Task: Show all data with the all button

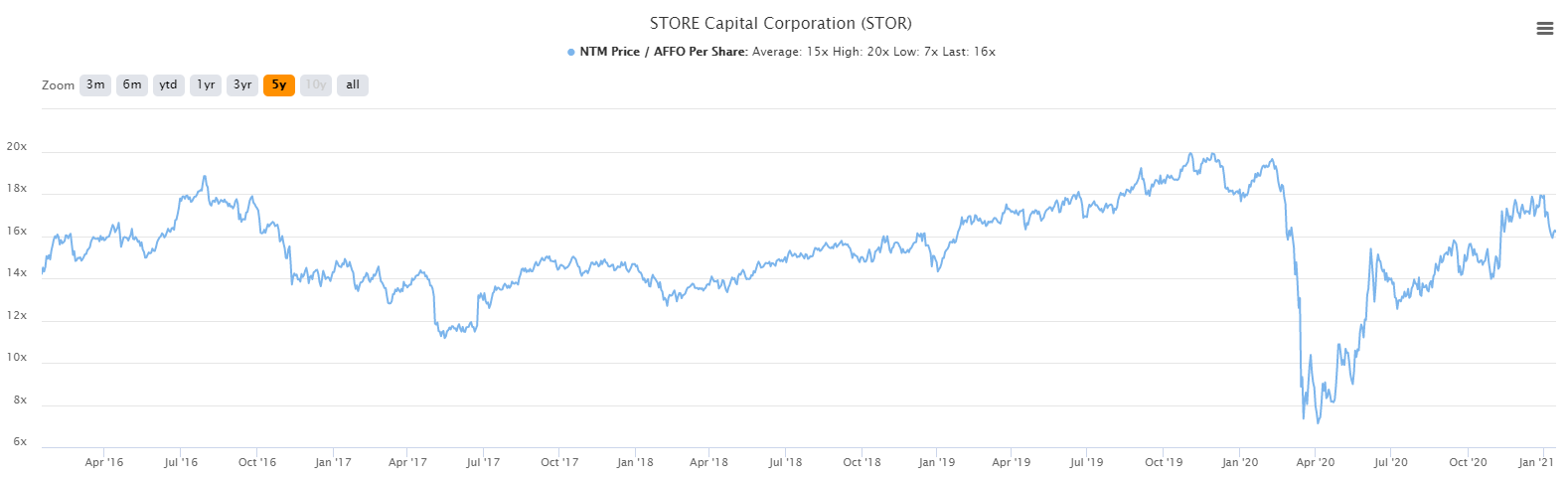Action: 353,85
